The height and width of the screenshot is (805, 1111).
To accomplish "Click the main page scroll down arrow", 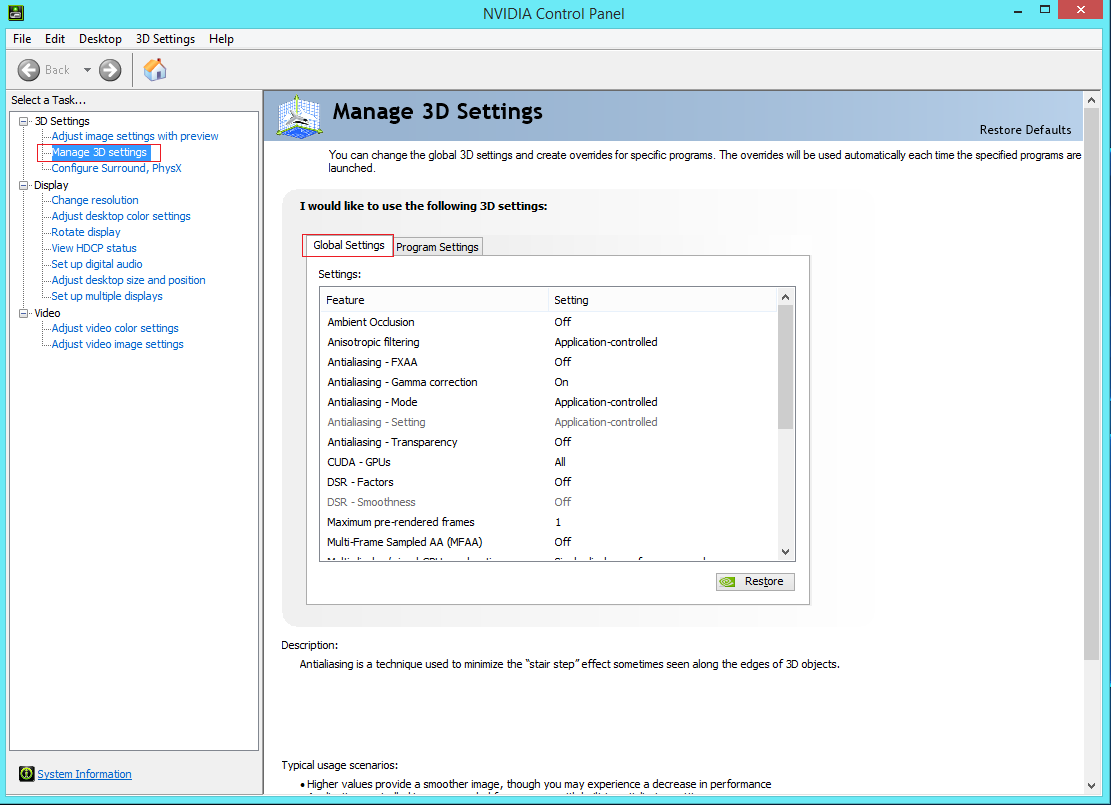I will [1091, 785].
